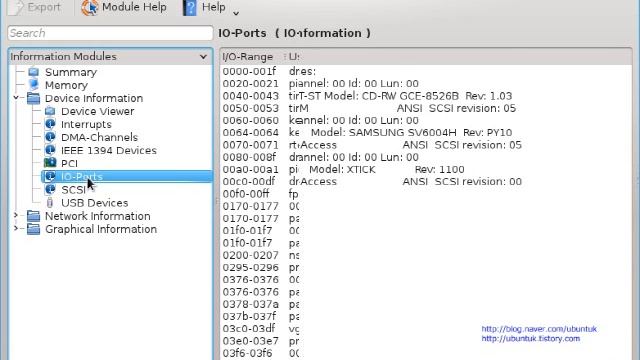Open the Help dropdown arrow
The height and width of the screenshot is (360, 640).
click(236, 13)
